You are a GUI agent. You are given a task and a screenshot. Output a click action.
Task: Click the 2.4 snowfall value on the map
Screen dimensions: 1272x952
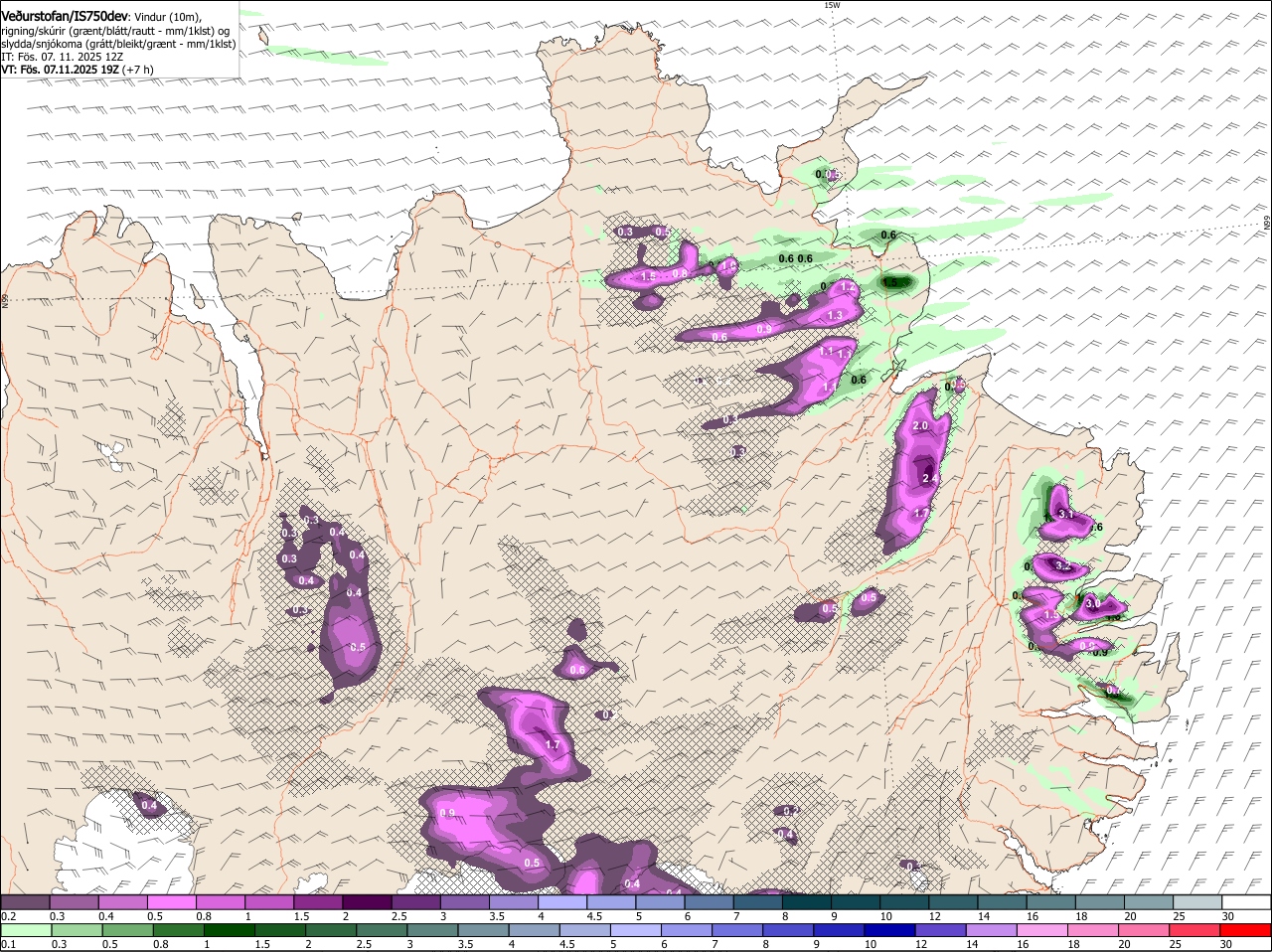[x=930, y=479]
